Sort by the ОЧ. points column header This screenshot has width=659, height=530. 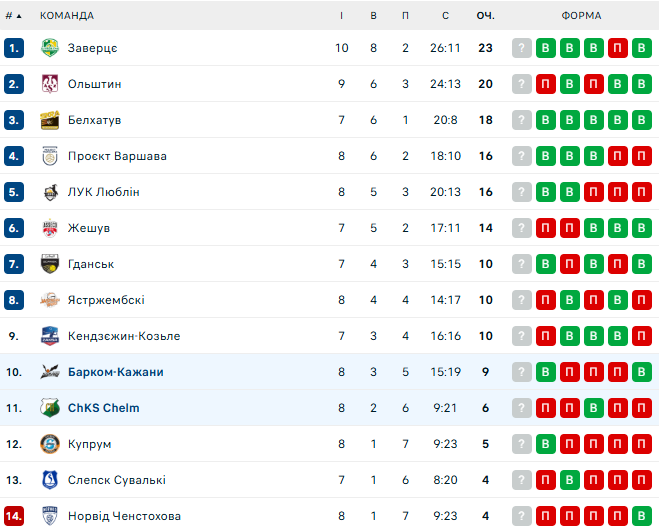point(486,15)
